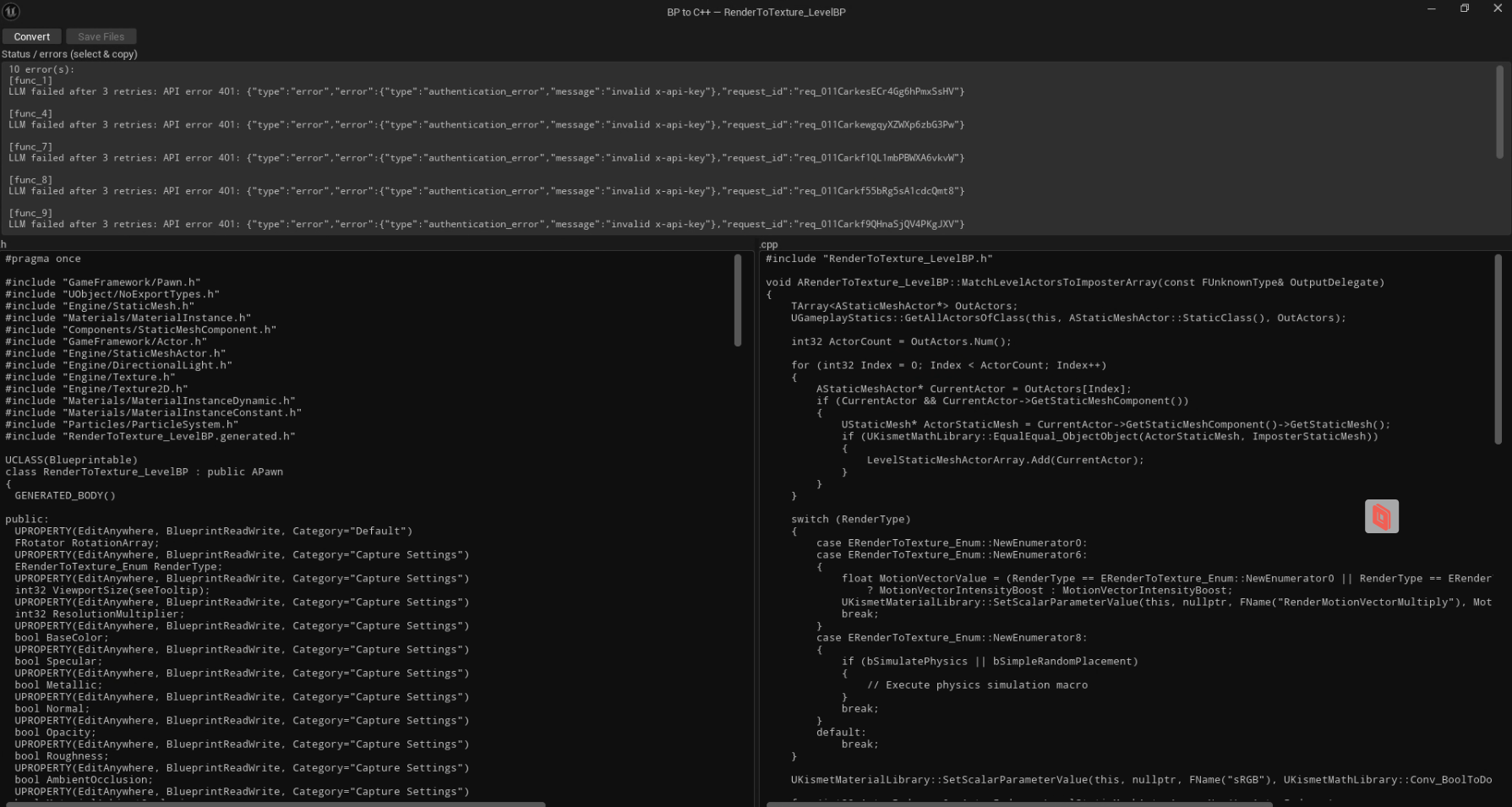
Task: Click the include line for UObject/NoExportTypes.h
Action: (x=112, y=294)
